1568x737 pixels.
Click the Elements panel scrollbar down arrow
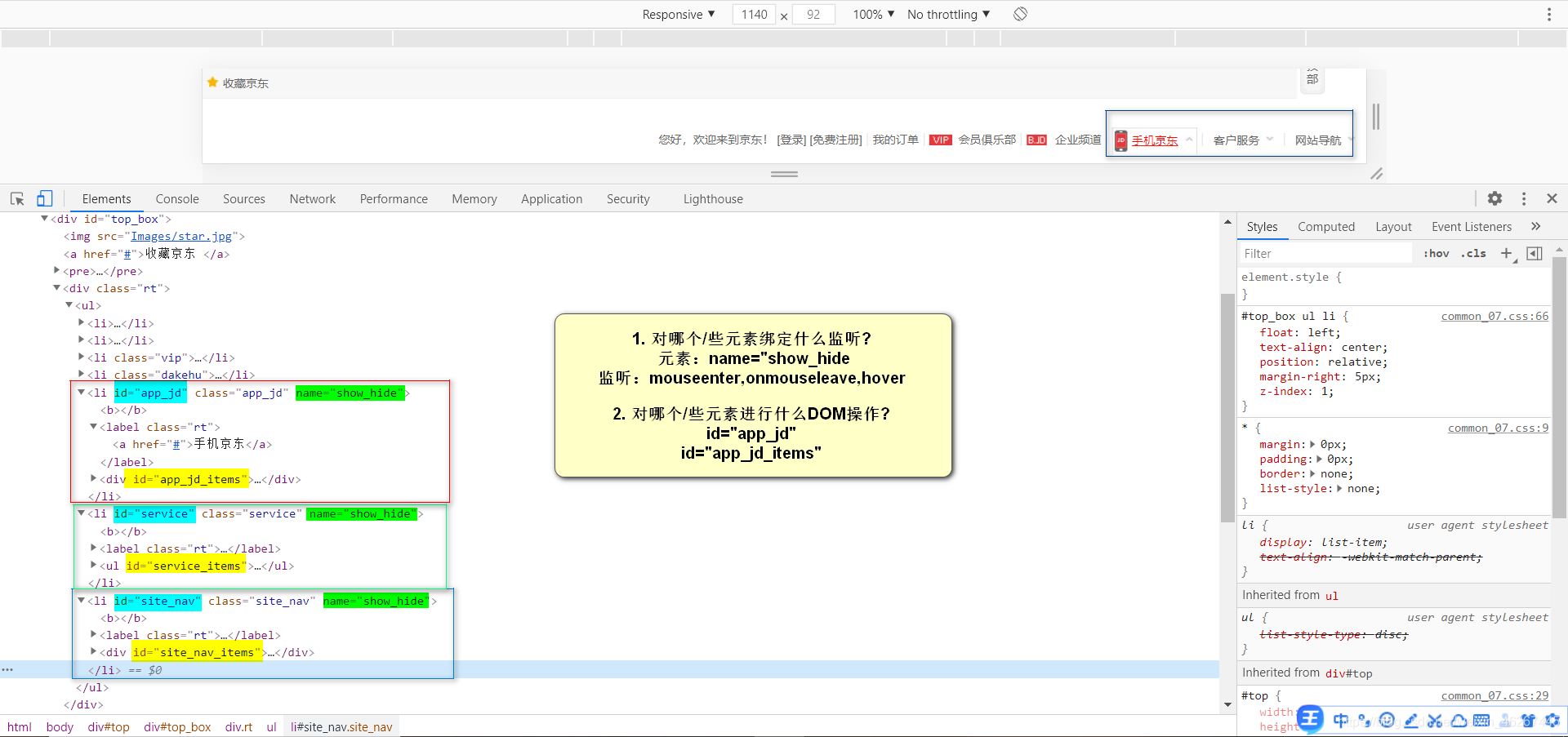click(x=1227, y=704)
